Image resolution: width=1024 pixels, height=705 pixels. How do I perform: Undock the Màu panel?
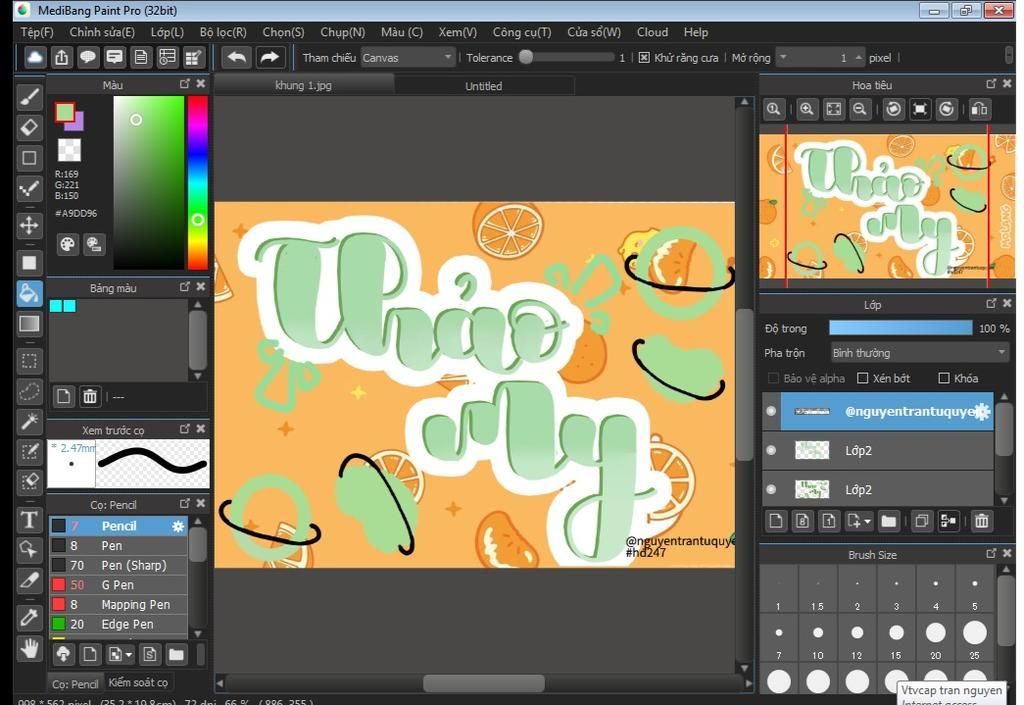point(185,84)
